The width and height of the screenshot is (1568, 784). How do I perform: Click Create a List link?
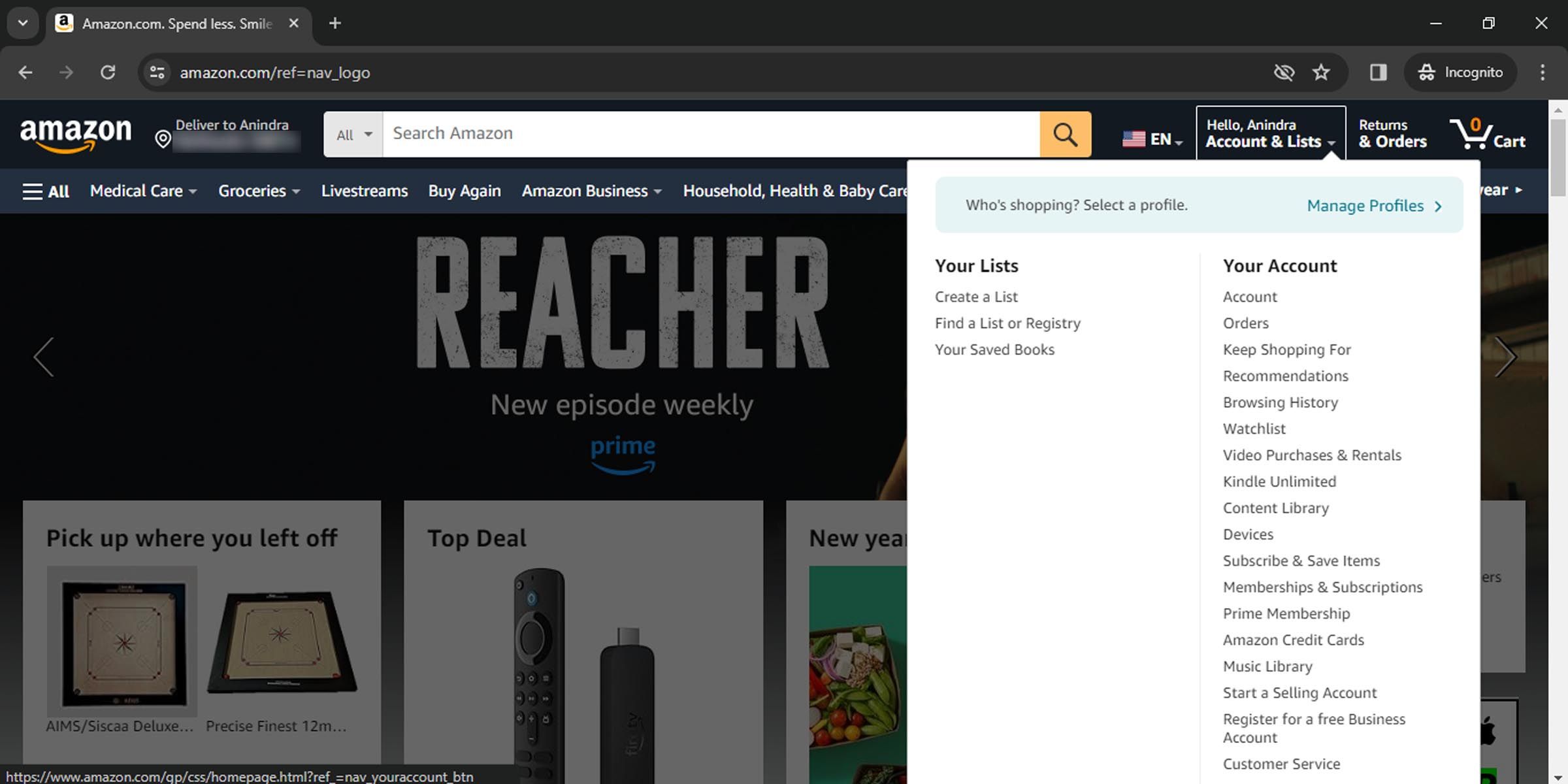coord(976,296)
